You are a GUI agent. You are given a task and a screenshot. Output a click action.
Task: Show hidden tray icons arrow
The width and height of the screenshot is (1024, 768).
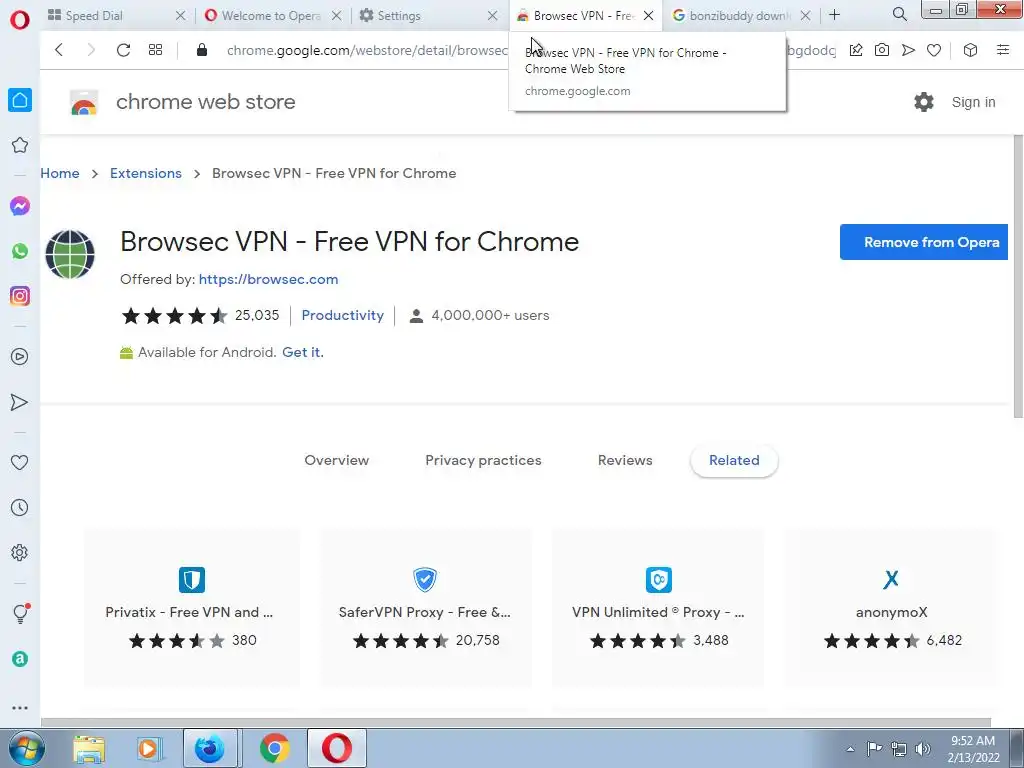pyautogui.click(x=850, y=749)
